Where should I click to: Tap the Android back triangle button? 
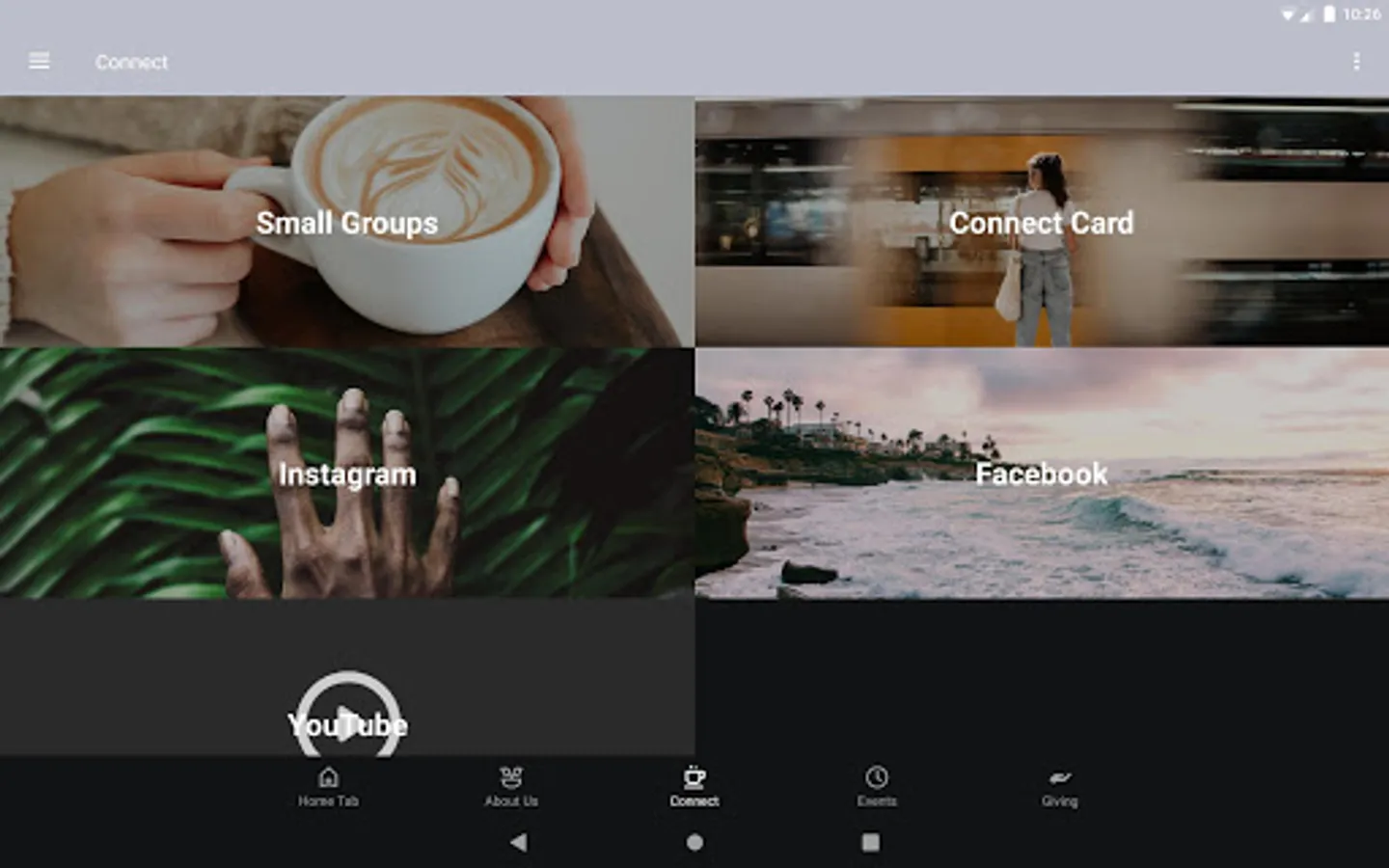(x=519, y=842)
